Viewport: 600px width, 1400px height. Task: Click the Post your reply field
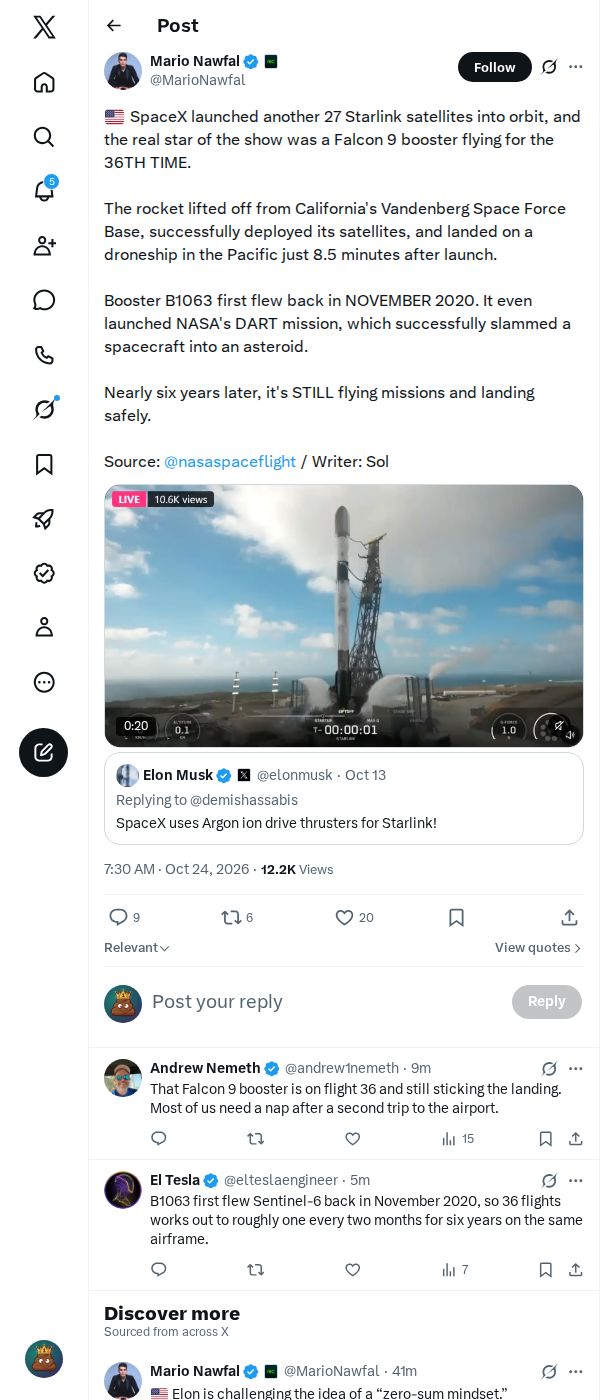[326, 1002]
